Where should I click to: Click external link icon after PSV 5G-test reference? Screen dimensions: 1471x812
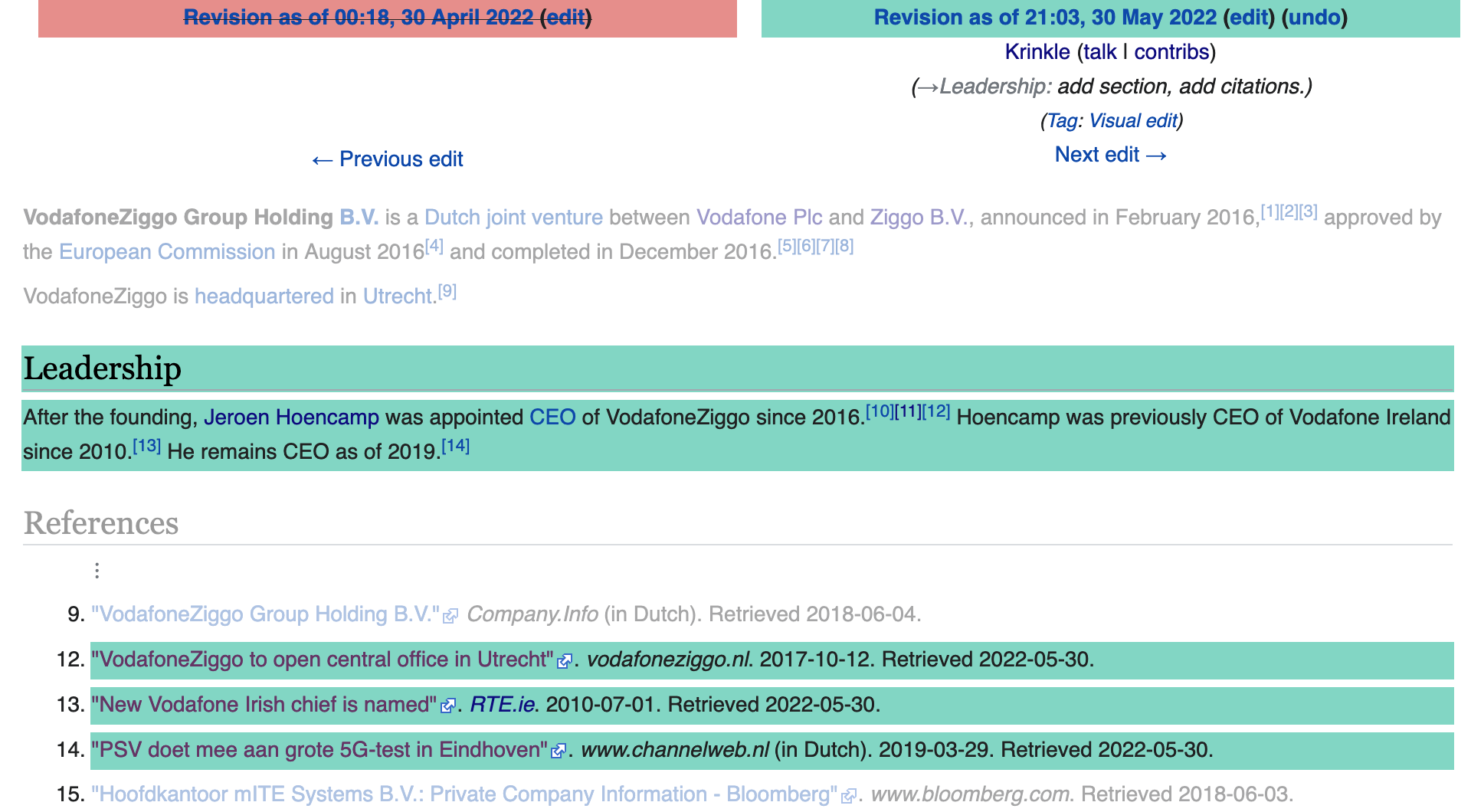tap(559, 751)
